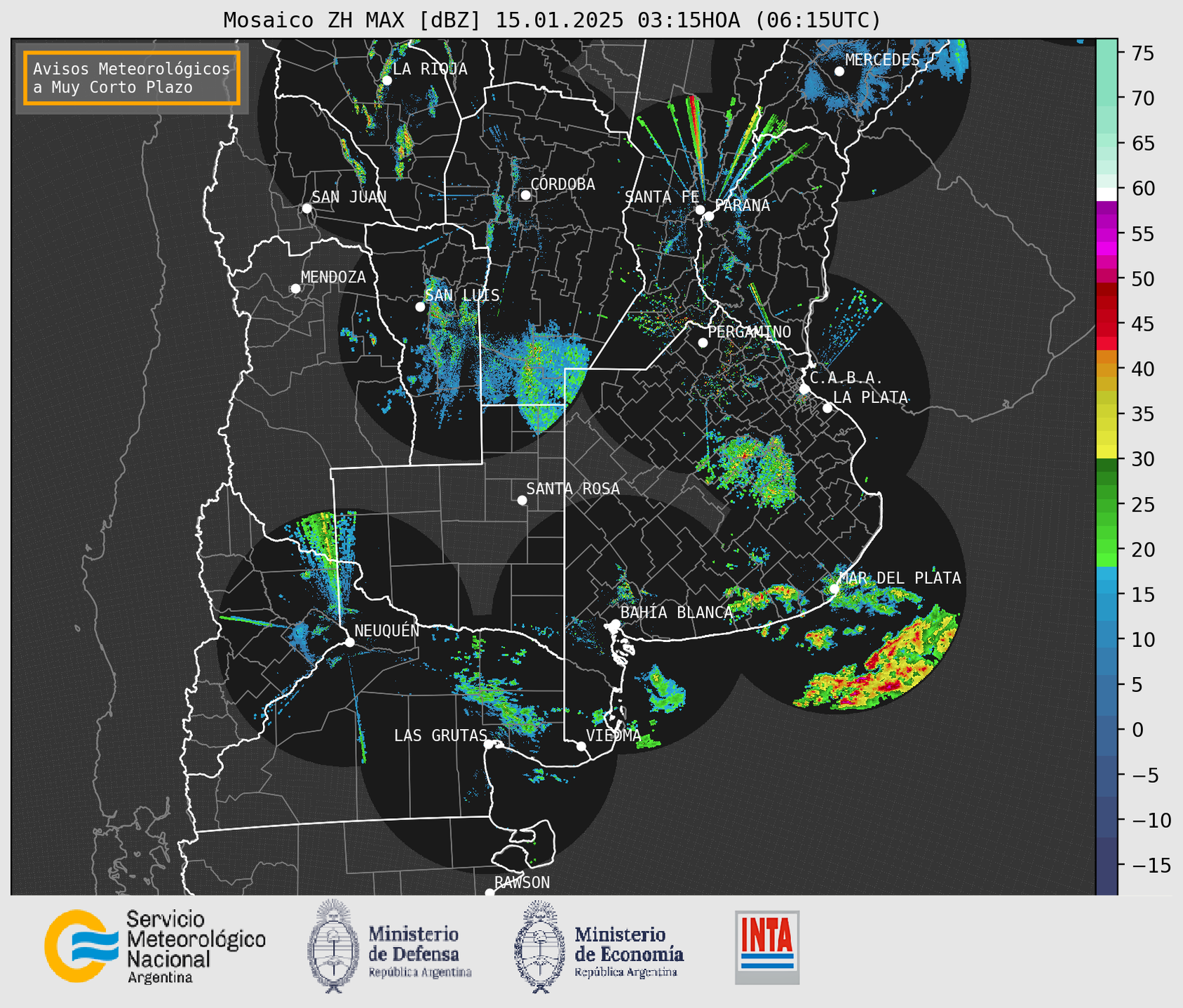Click the Ministerio de Economía coat of arms
This screenshot has width=1183, height=1008.
(540, 947)
